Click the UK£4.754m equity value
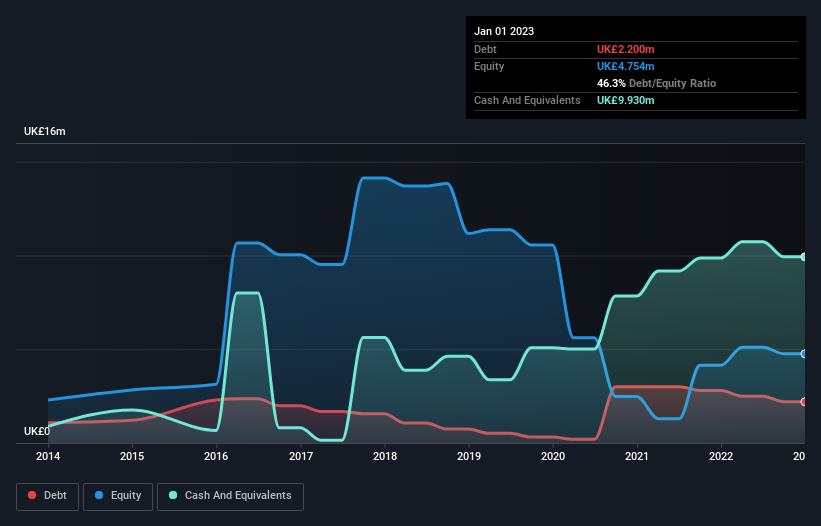Viewport: 821px width, 526px height. pyautogui.click(x=626, y=66)
